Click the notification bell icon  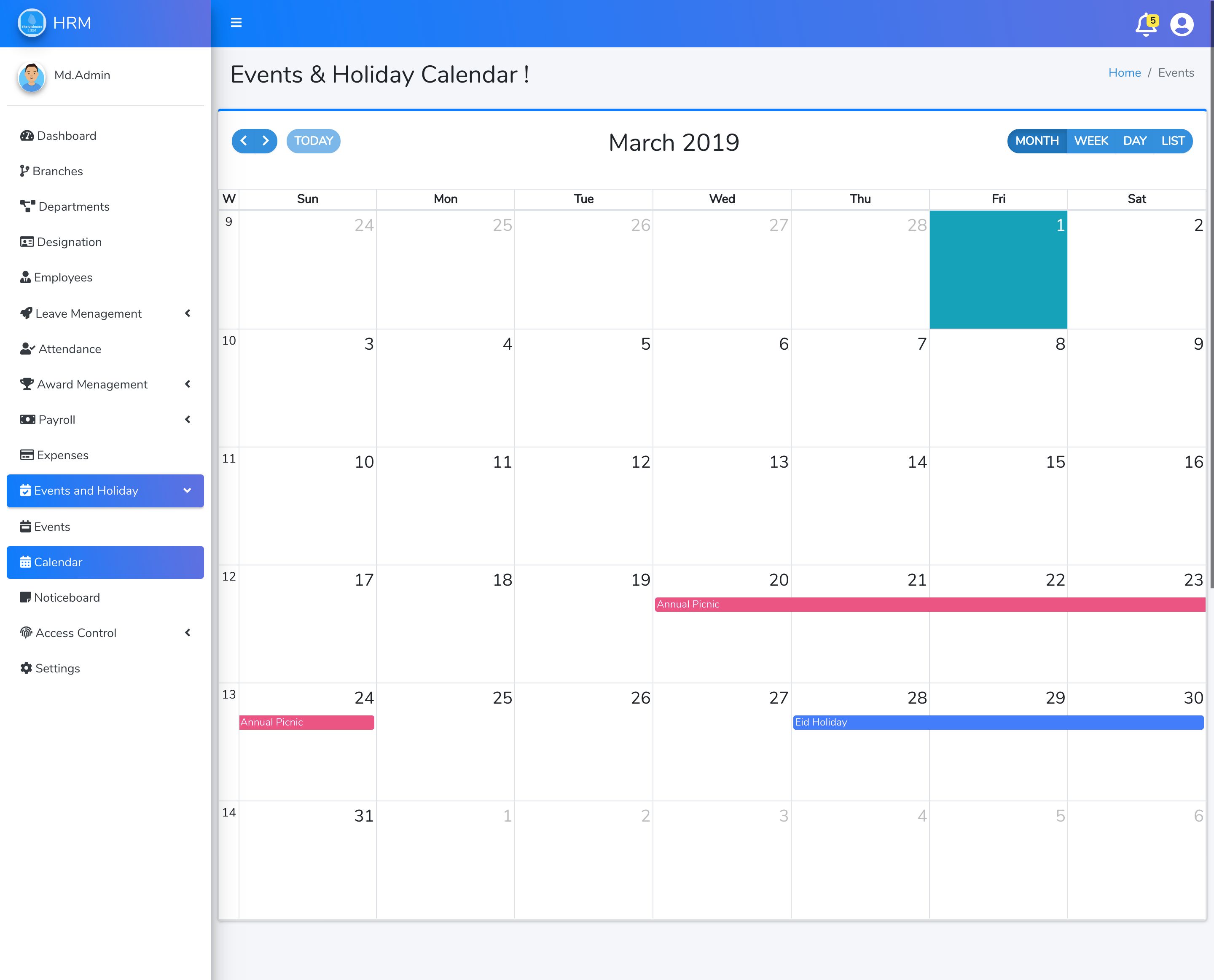1145,24
